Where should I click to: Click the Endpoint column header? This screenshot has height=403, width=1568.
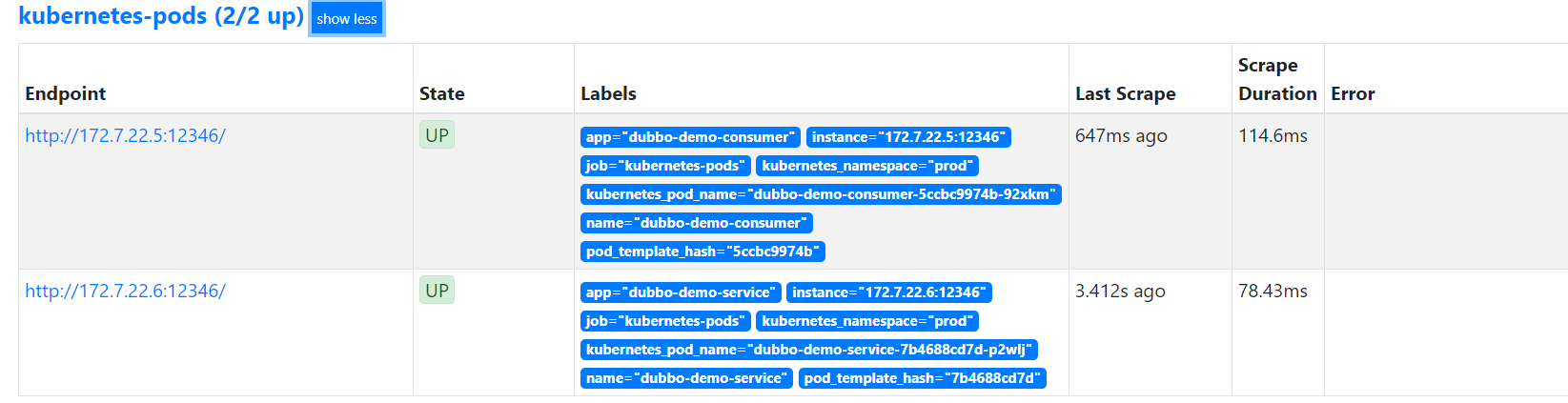tap(65, 93)
